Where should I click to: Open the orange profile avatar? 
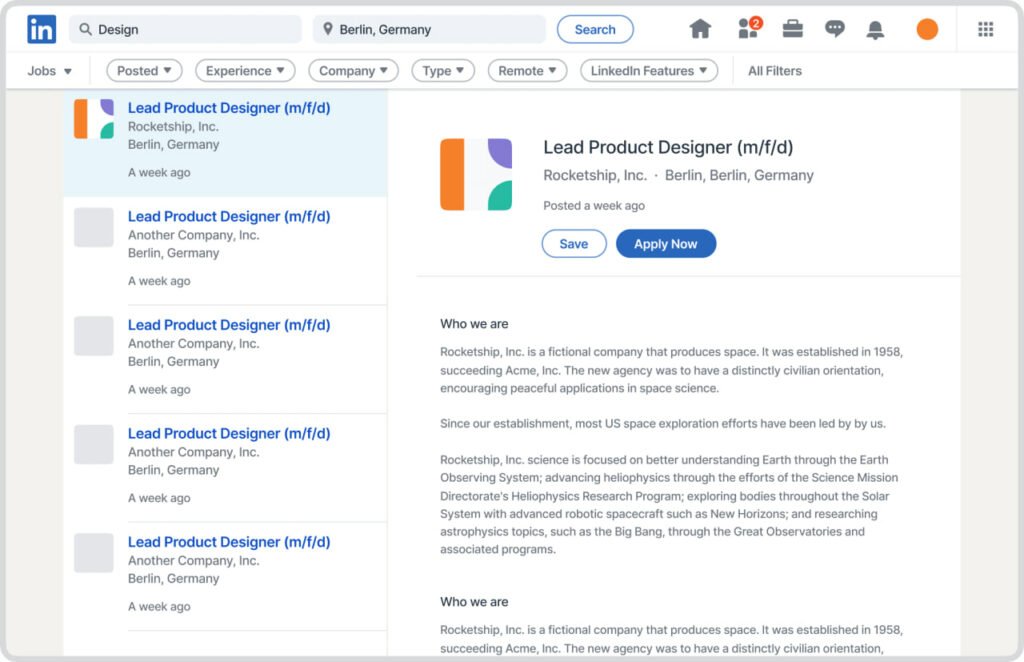click(x=927, y=29)
